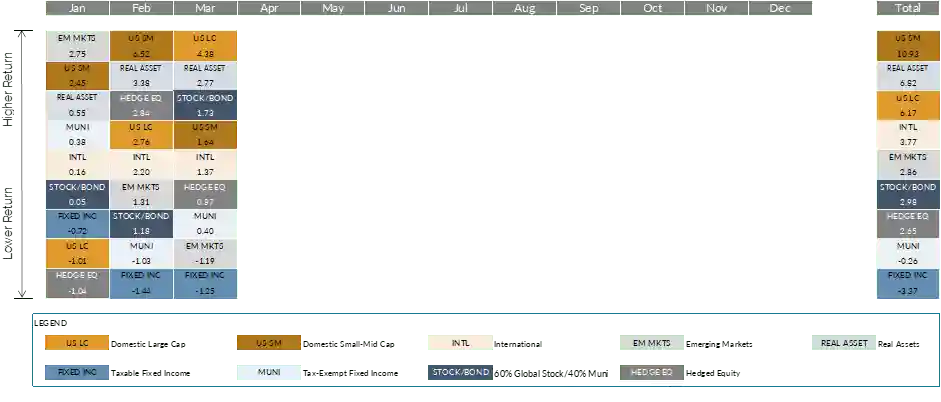Click Mar US SM cell with 1.64
Screen dimensions: 941x402
(205, 135)
